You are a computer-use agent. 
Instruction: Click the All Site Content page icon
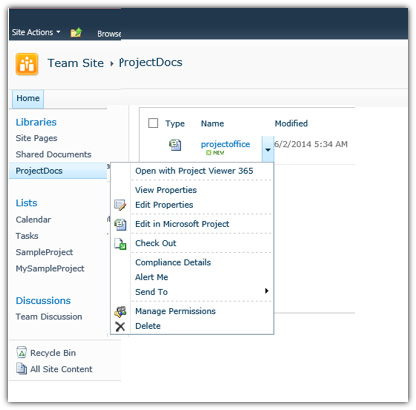pos(21,369)
